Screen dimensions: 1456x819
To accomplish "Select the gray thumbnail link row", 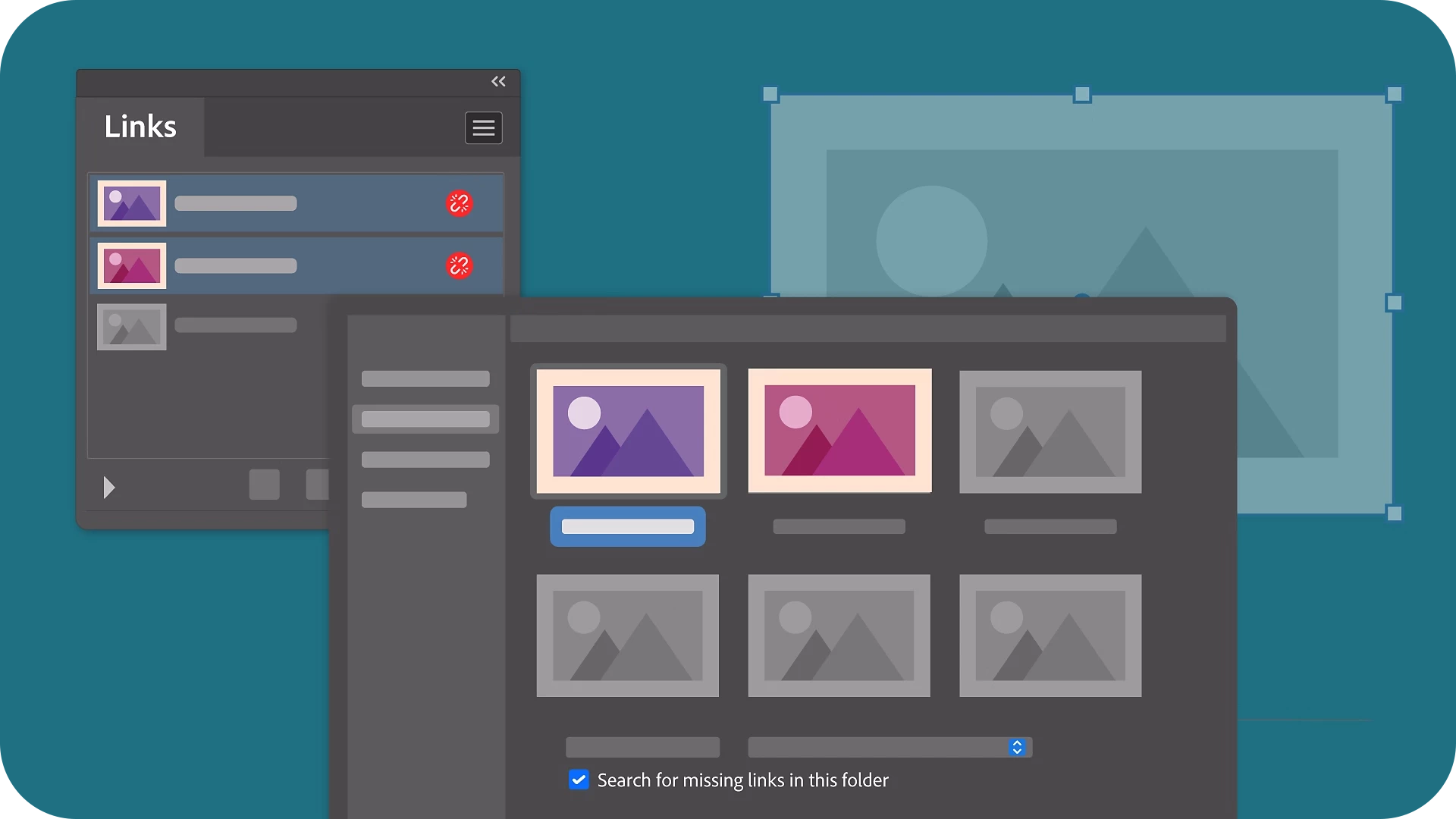I will tap(132, 327).
